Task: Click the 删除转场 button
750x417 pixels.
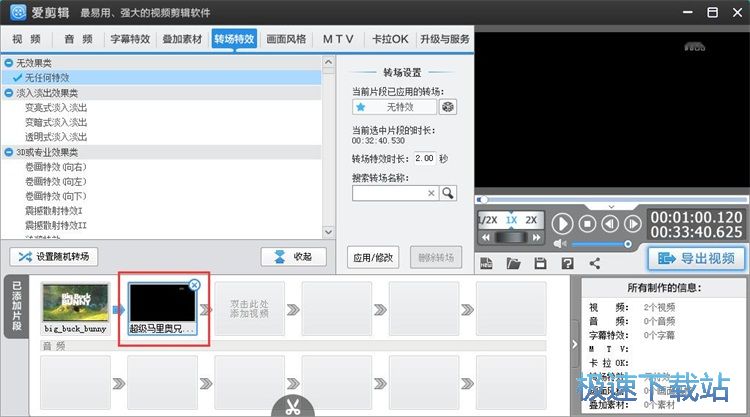Action: [x=436, y=257]
